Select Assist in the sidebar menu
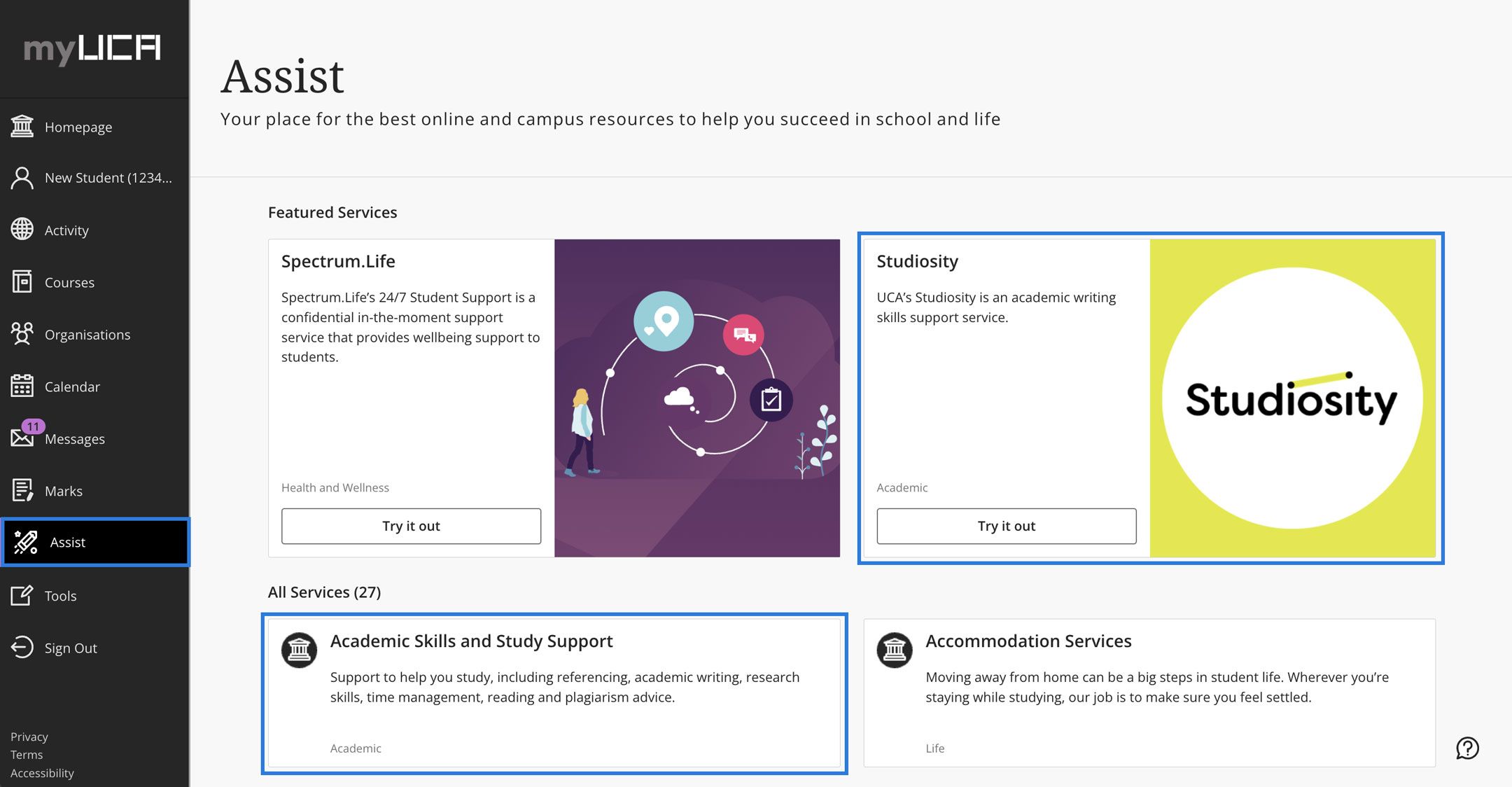Image resolution: width=1512 pixels, height=787 pixels. (68, 543)
